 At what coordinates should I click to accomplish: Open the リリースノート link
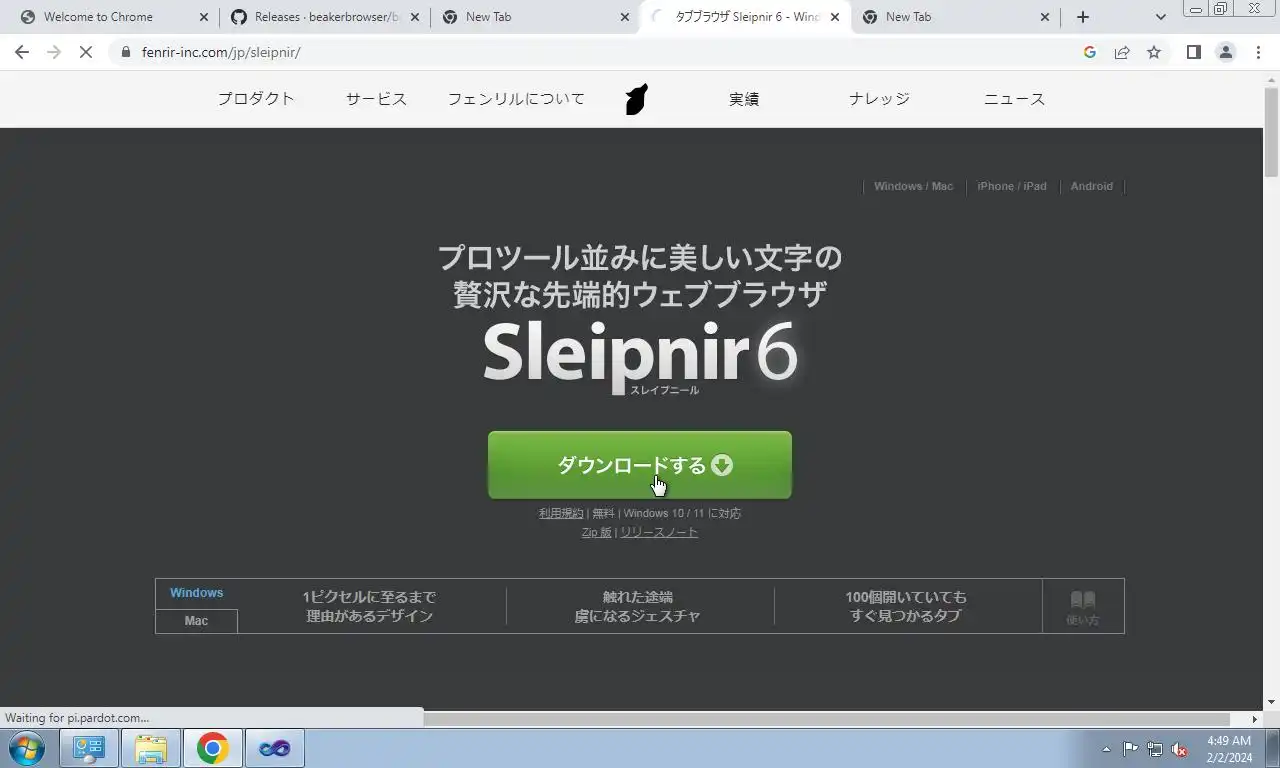point(659,532)
